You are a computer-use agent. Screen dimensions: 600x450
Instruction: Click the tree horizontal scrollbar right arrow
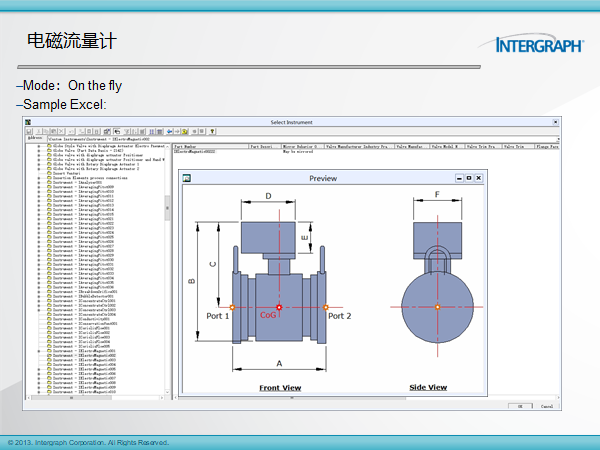[162, 398]
